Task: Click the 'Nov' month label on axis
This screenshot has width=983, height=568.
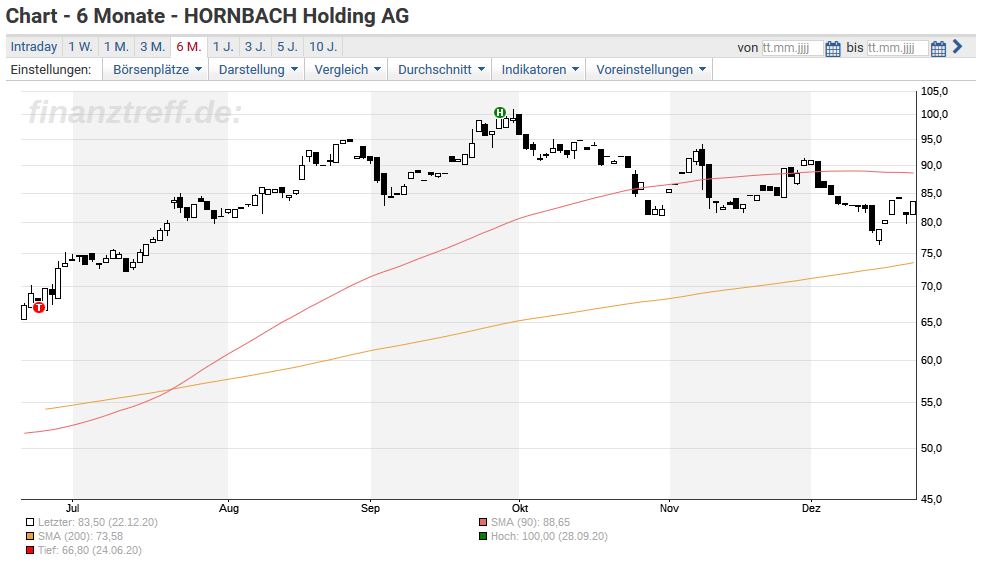Action: click(669, 508)
